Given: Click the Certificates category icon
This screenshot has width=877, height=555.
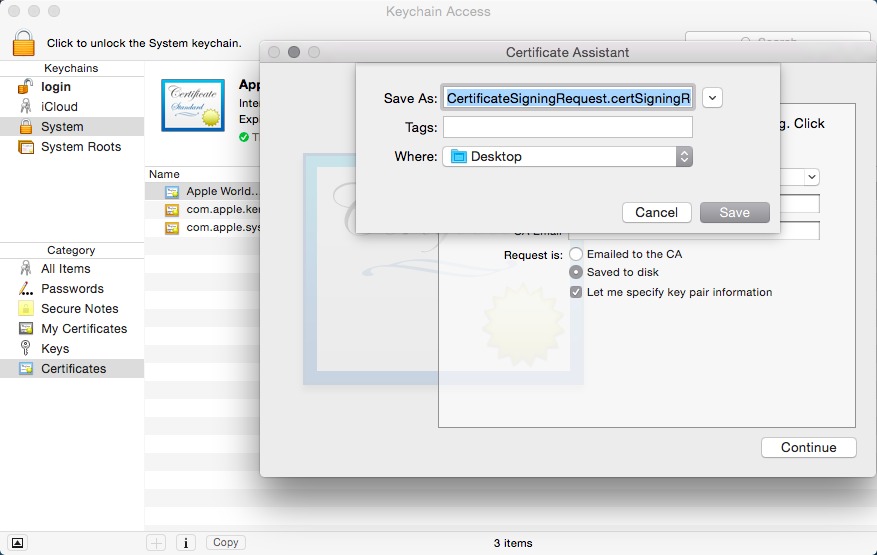Looking at the screenshot, I should coord(26,368).
